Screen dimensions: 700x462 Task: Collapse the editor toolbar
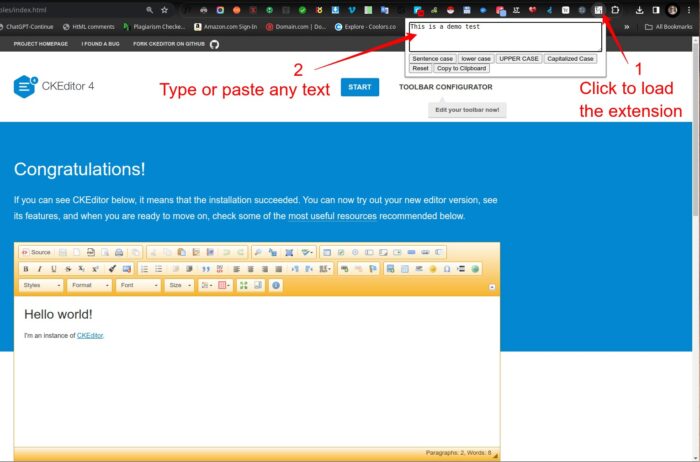(x=492, y=287)
